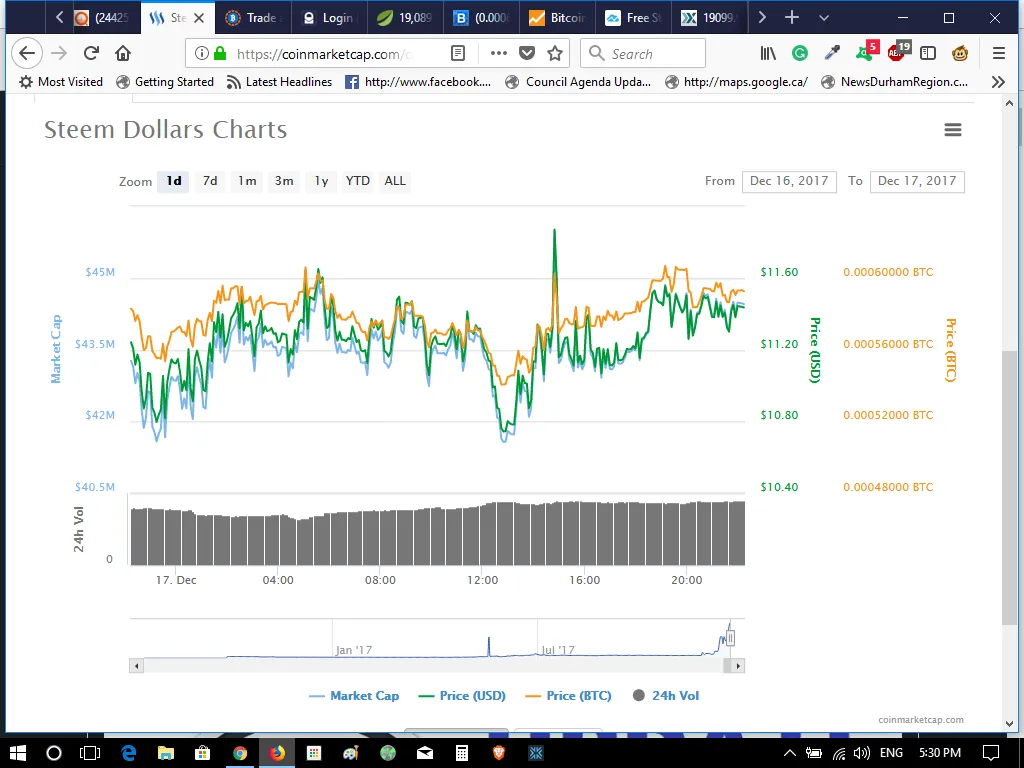The image size is (1024, 768).
Task: Select the 1d zoom range
Action: pos(174,181)
